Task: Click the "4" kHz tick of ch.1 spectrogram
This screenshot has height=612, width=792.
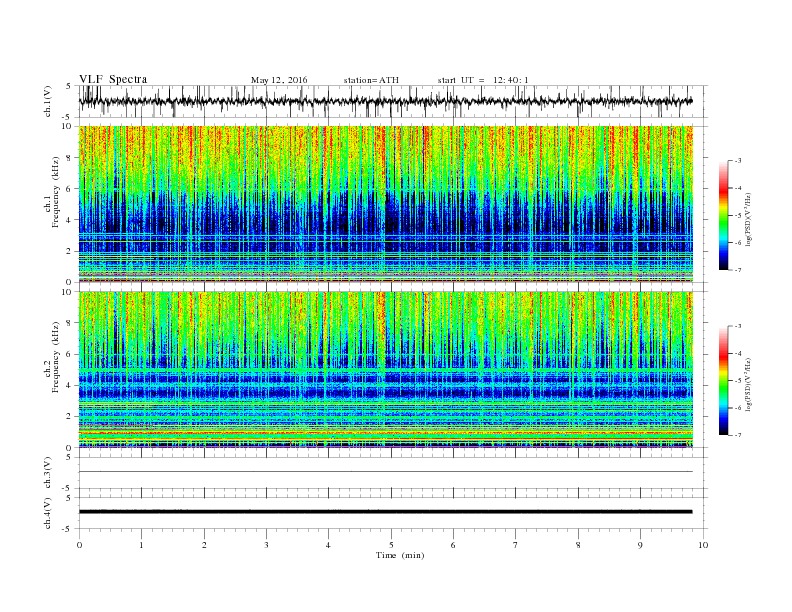Action: pos(71,220)
